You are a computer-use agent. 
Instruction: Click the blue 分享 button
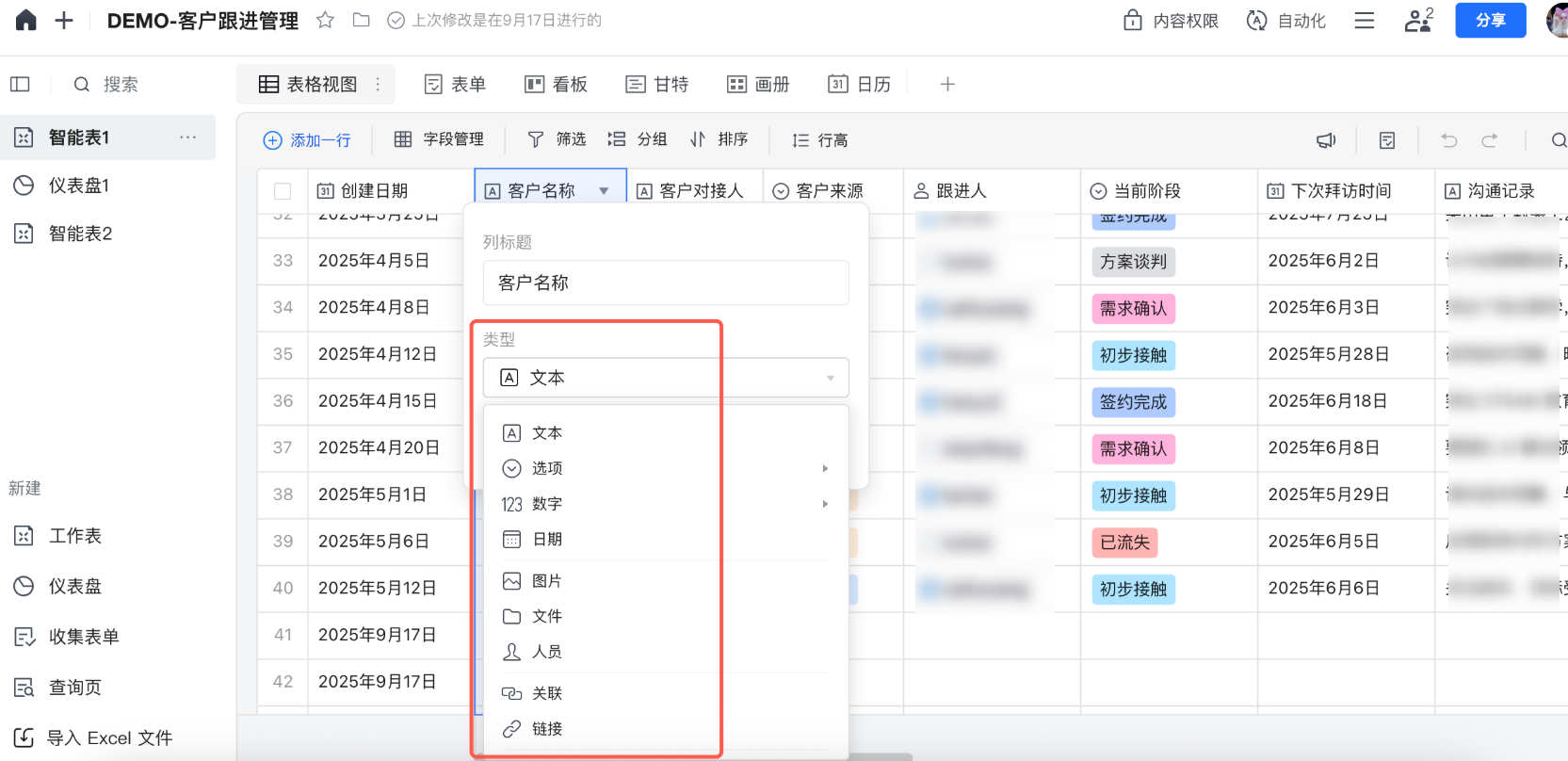[x=1490, y=21]
